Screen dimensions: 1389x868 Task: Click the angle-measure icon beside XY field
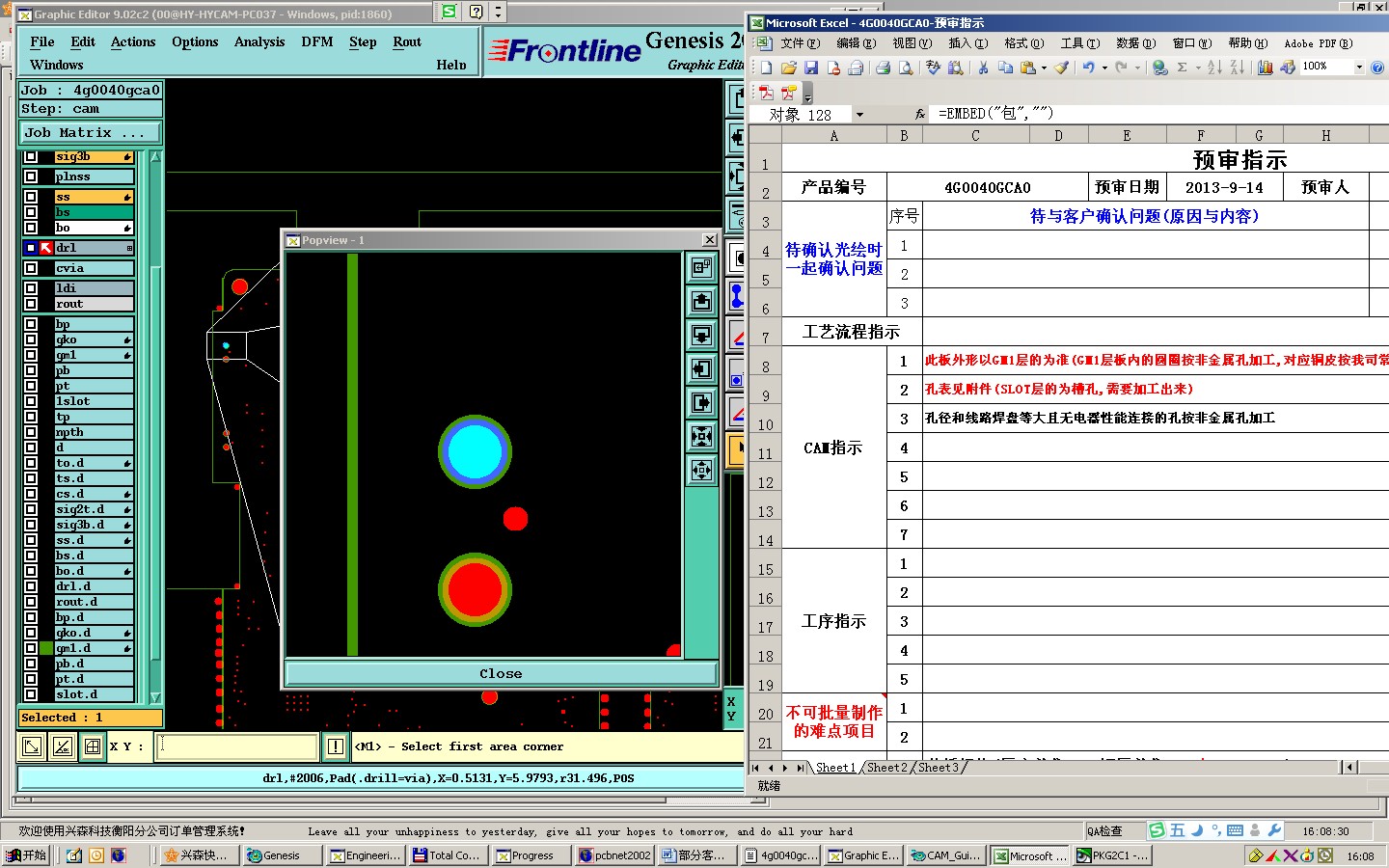point(63,746)
